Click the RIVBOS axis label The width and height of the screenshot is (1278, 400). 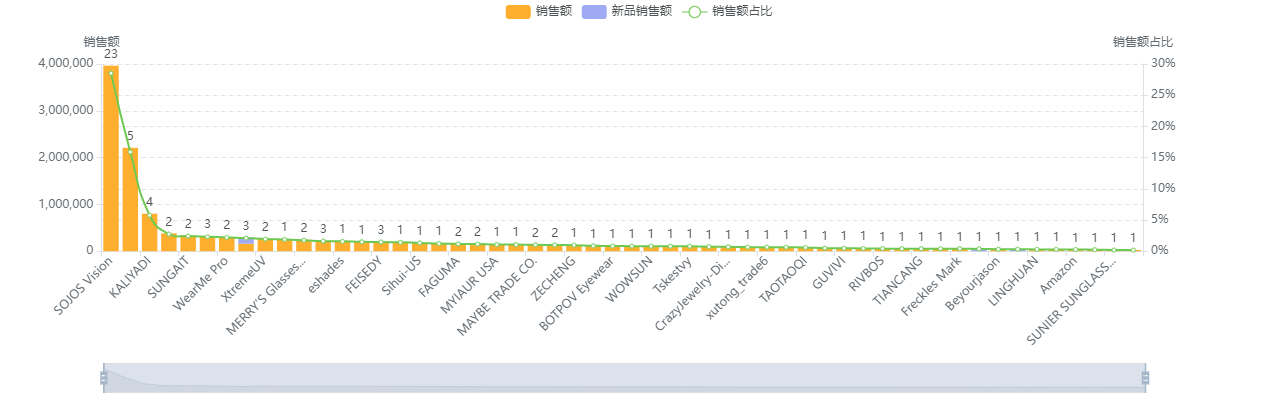pyautogui.click(x=866, y=274)
